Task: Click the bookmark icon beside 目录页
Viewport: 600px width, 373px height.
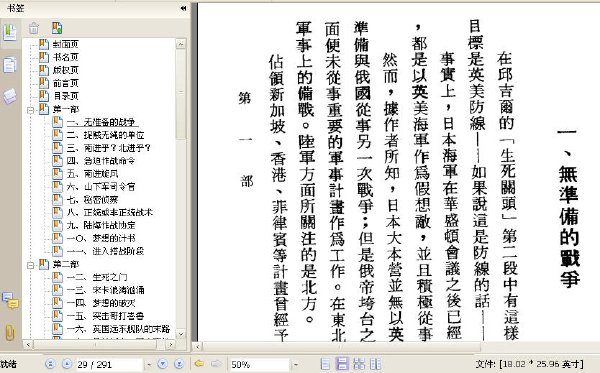Action: click(44, 96)
